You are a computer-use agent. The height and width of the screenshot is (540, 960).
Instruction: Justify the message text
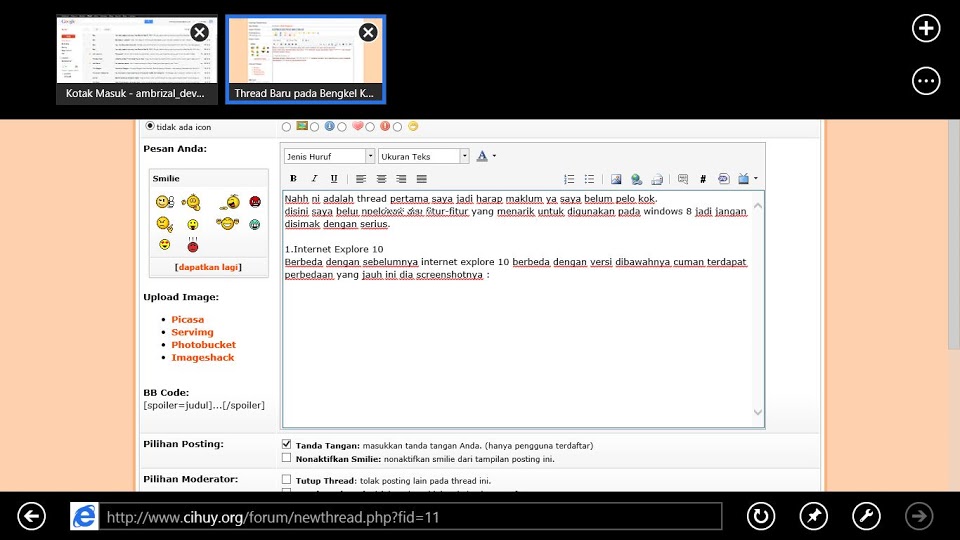pyautogui.click(x=421, y=179)
